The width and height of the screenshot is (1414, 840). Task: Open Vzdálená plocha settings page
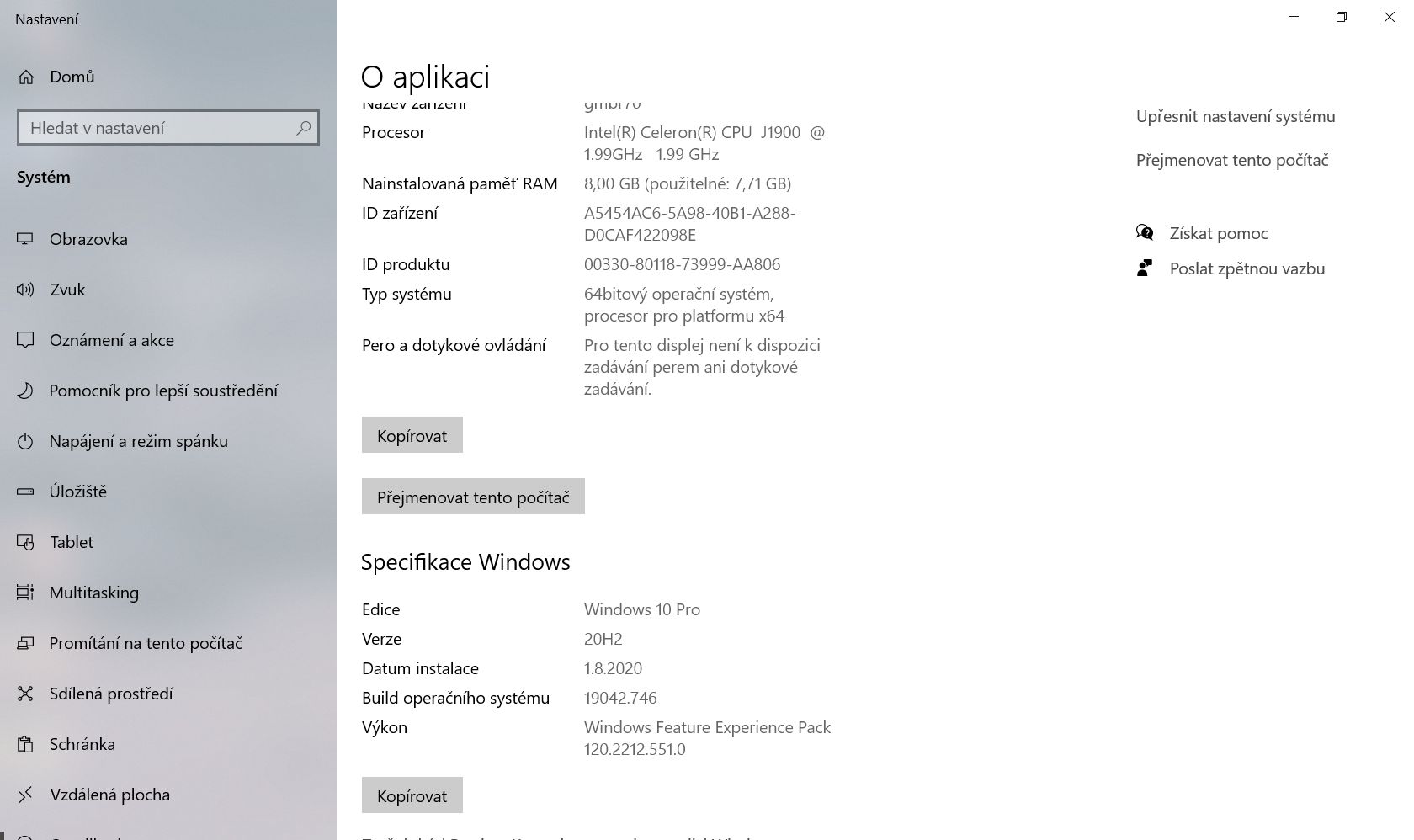click(168, 795)
